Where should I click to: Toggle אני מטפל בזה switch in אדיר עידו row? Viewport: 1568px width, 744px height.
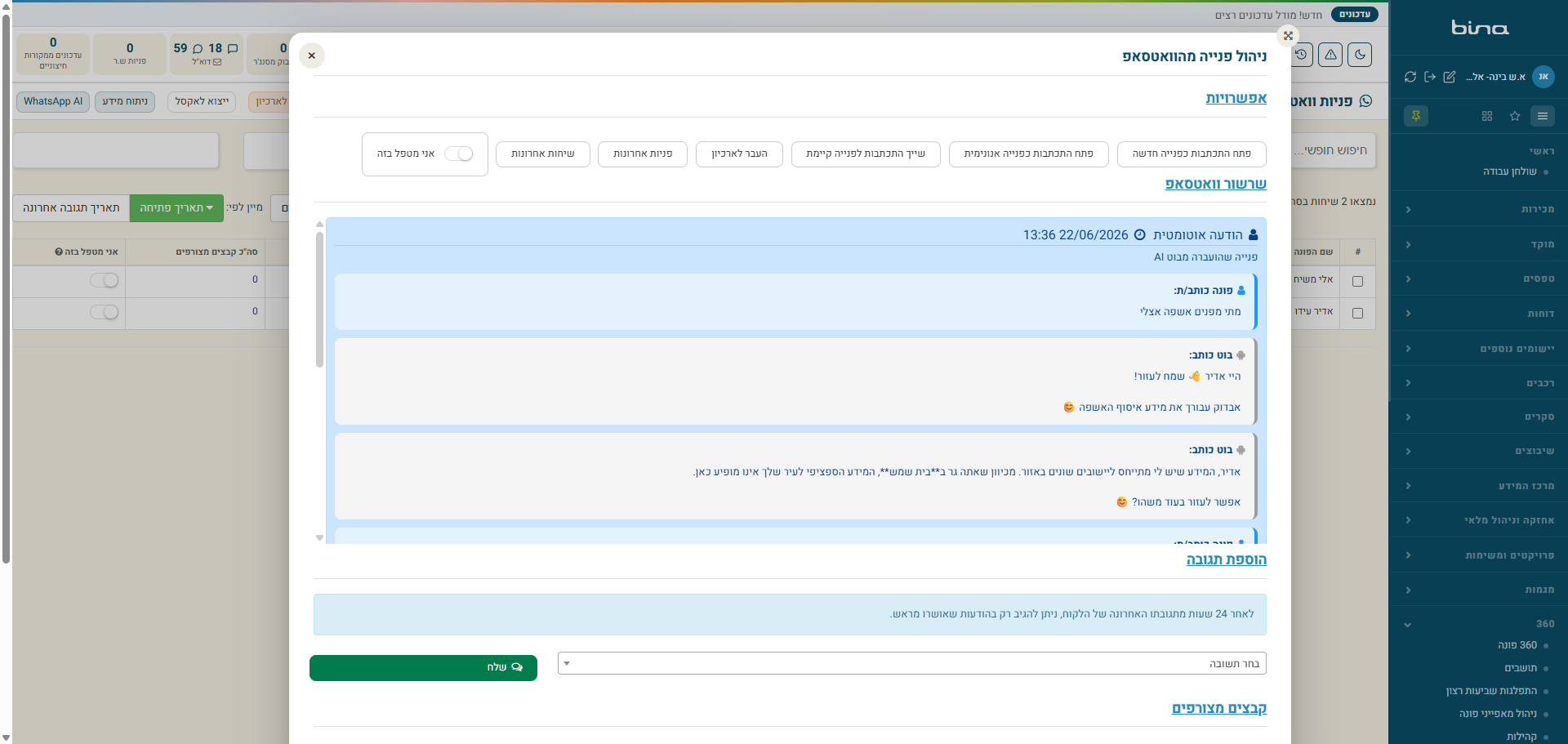coord(105,312)
